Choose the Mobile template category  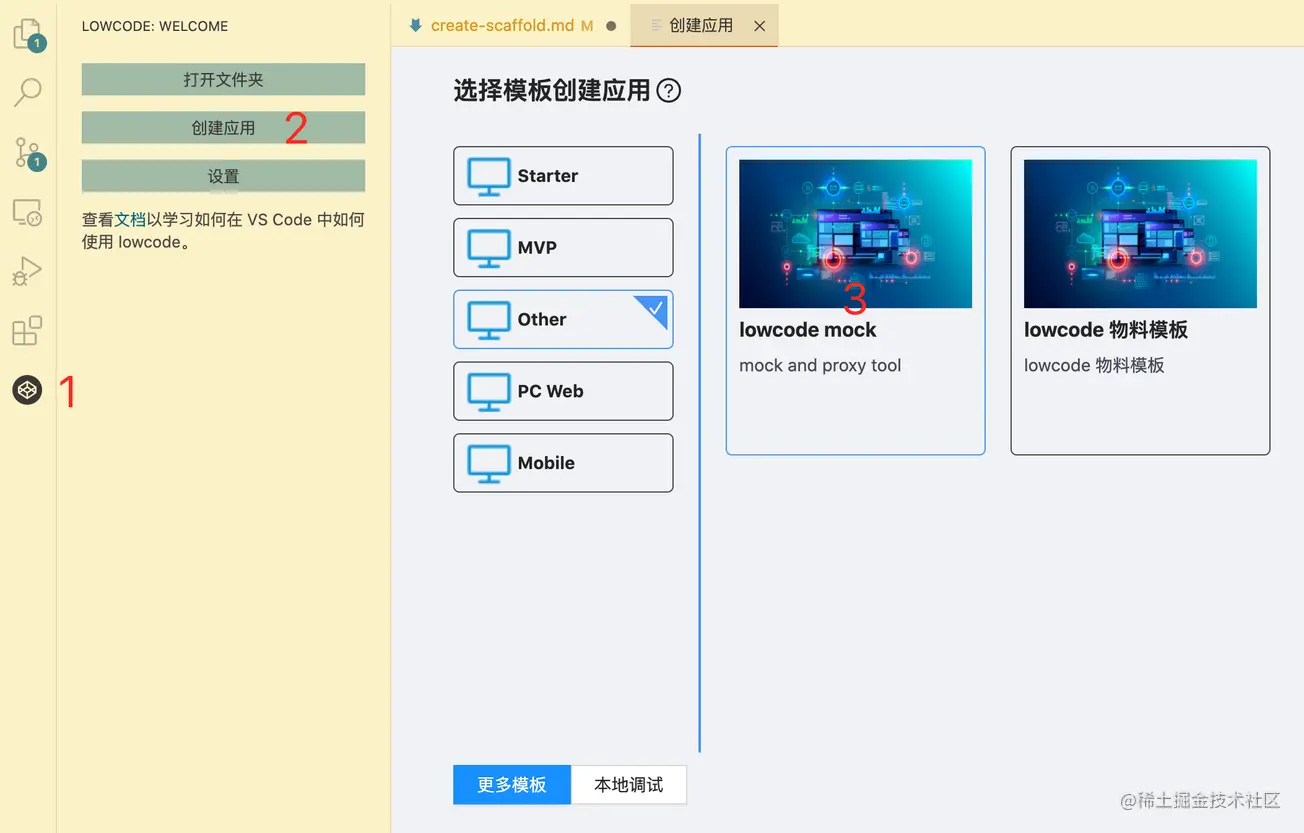pyautogui.click(x=563, y=463)
